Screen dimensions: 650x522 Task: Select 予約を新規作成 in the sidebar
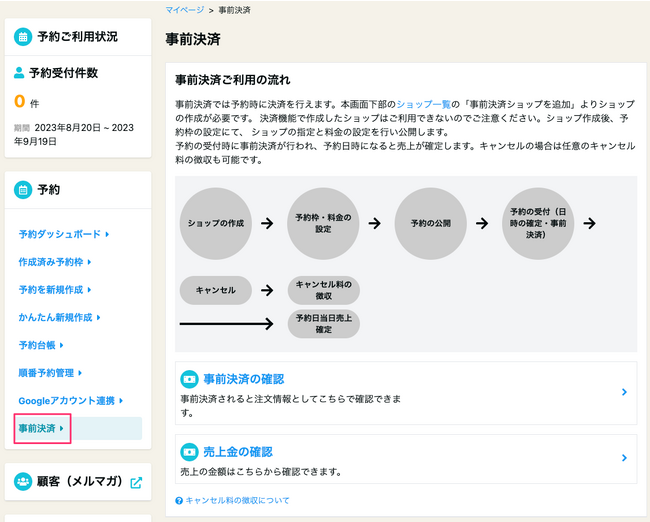tap(55, 290)
